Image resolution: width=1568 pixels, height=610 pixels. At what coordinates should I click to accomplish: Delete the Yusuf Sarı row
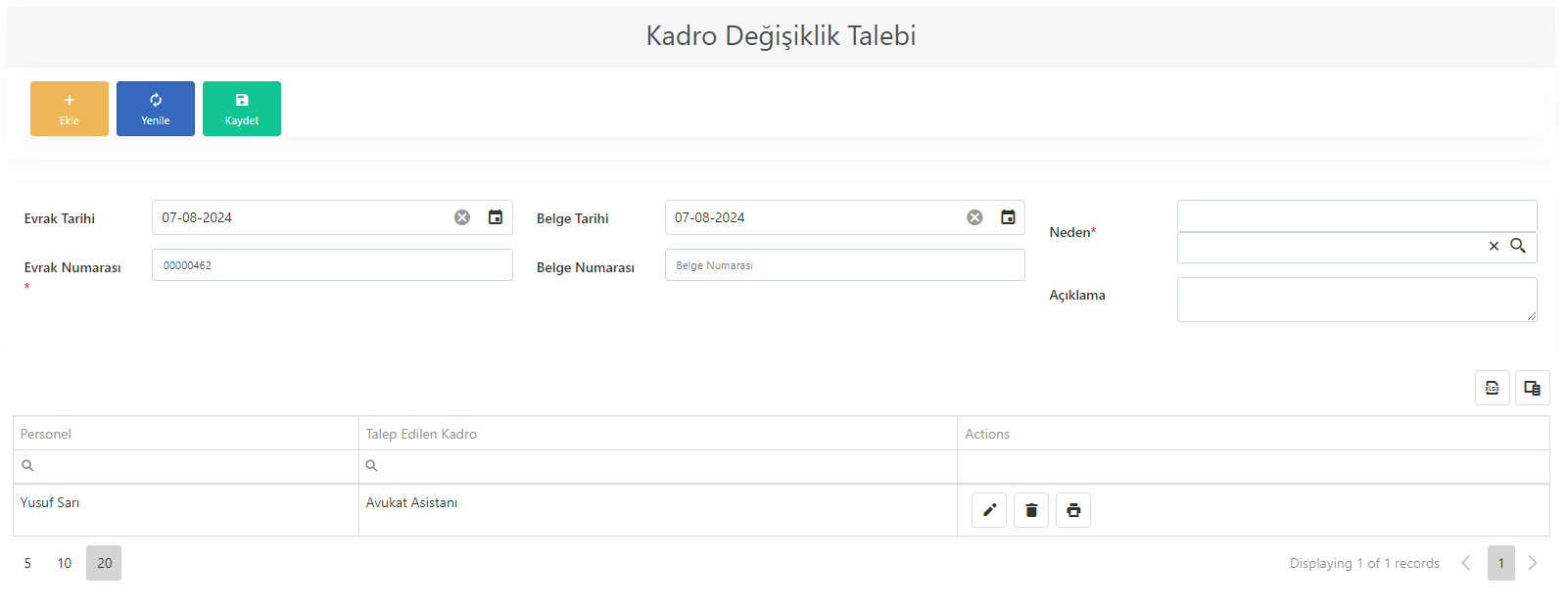(x=1031, y=510)
